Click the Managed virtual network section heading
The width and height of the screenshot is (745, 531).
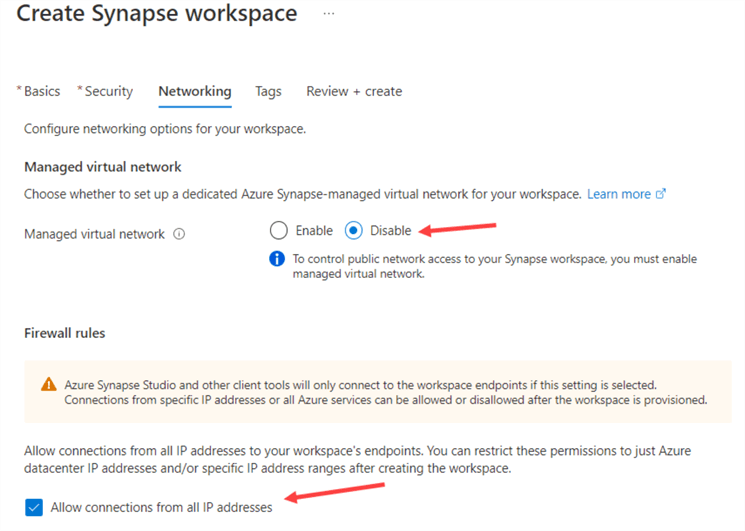pyautogui.click(x=103, y=166)
